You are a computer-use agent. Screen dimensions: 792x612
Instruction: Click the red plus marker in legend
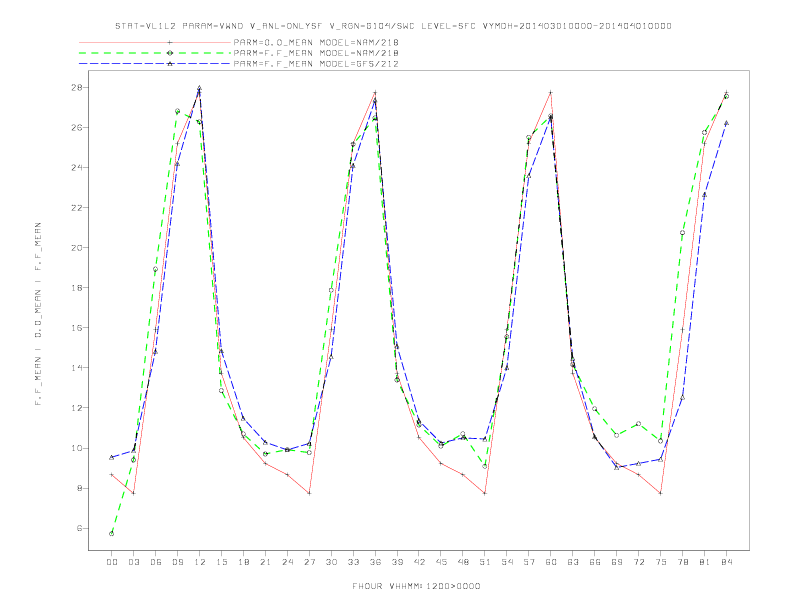170,42
